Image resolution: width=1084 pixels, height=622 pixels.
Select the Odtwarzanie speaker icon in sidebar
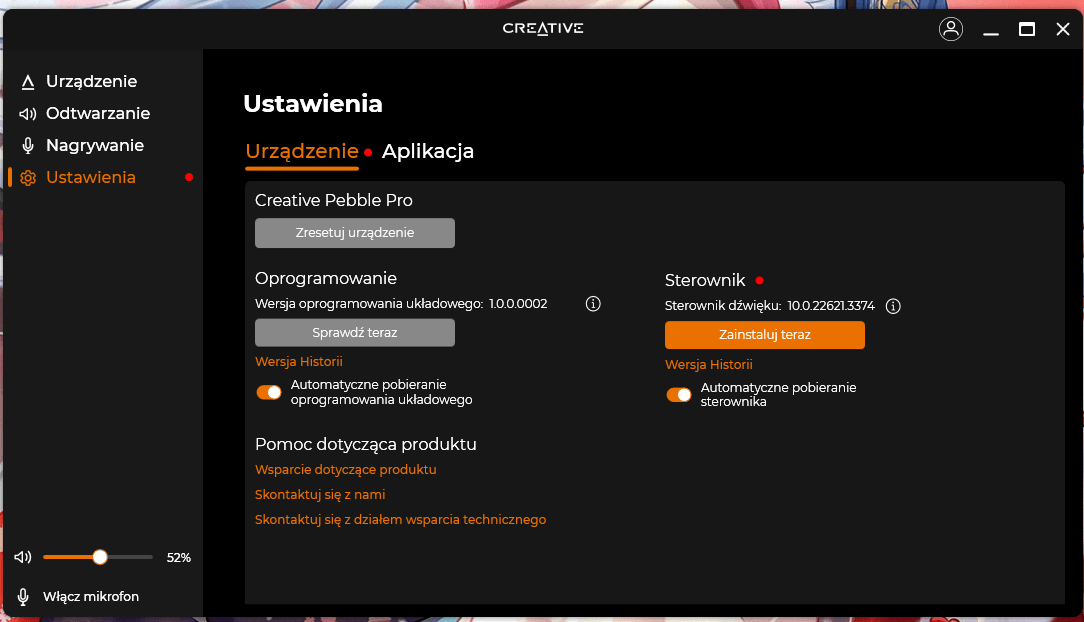[x=28, y=113]
